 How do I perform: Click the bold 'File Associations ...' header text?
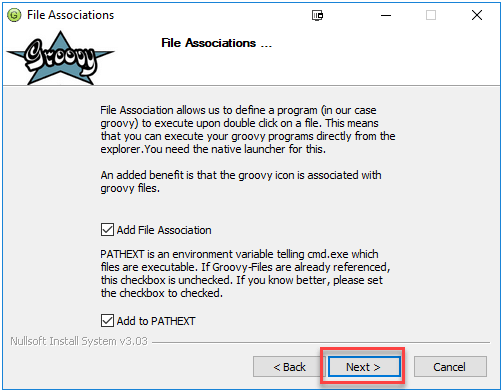[x=217, y=43]
